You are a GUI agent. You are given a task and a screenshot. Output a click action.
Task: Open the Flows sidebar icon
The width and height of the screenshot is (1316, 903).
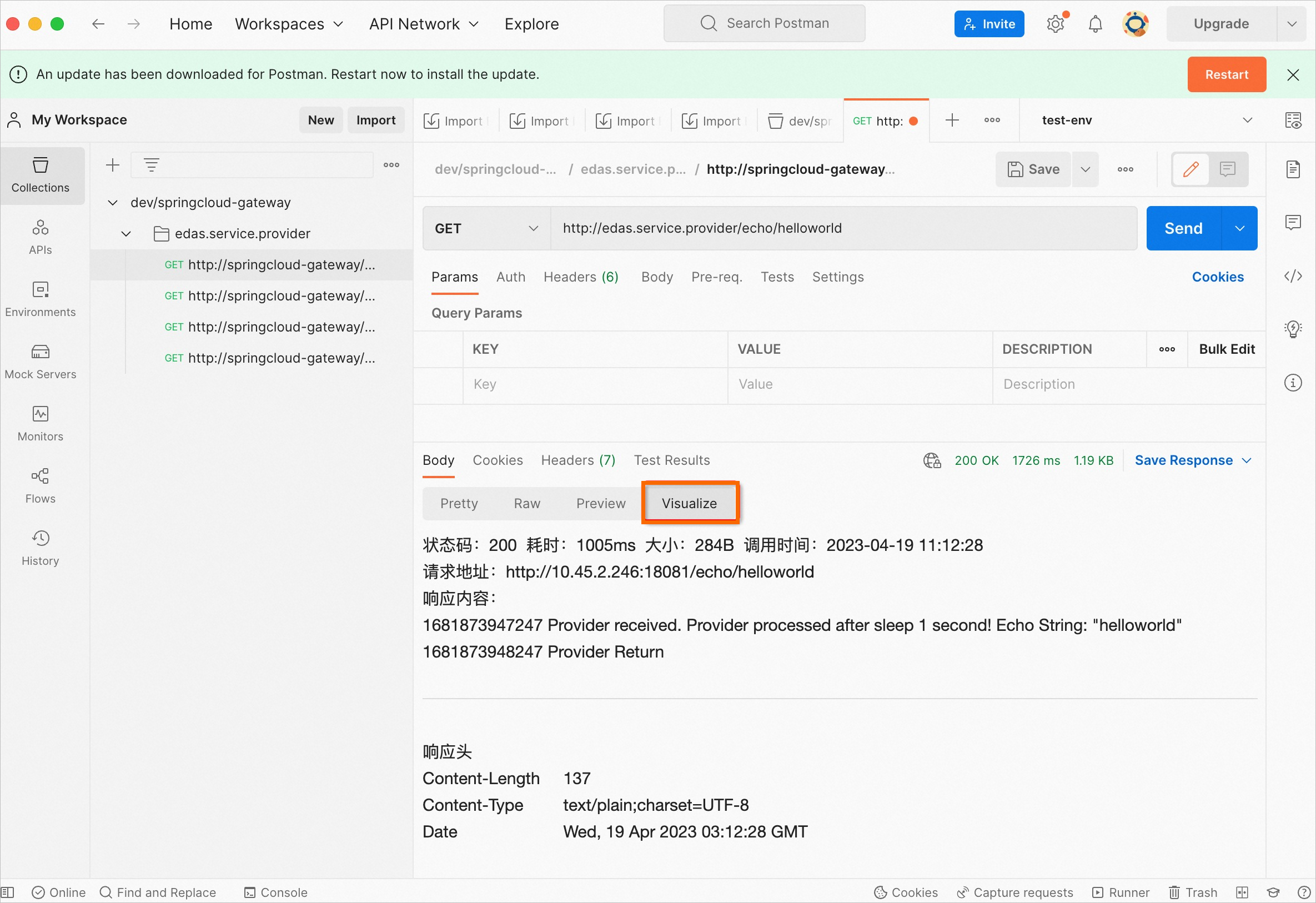point(40,486)
